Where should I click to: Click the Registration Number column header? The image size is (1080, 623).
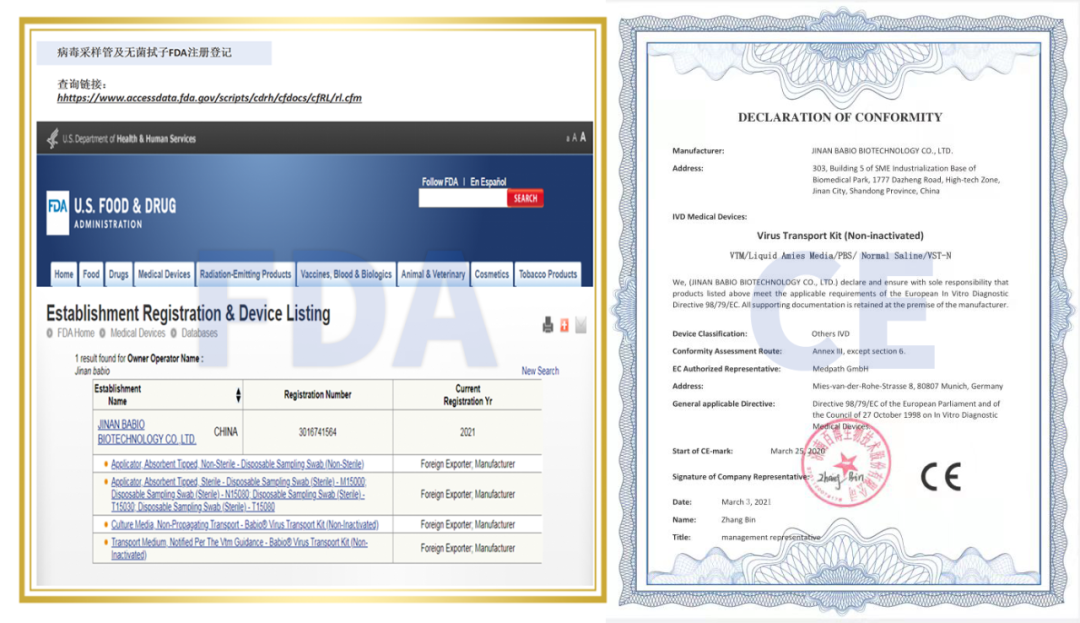coord(318,394)
